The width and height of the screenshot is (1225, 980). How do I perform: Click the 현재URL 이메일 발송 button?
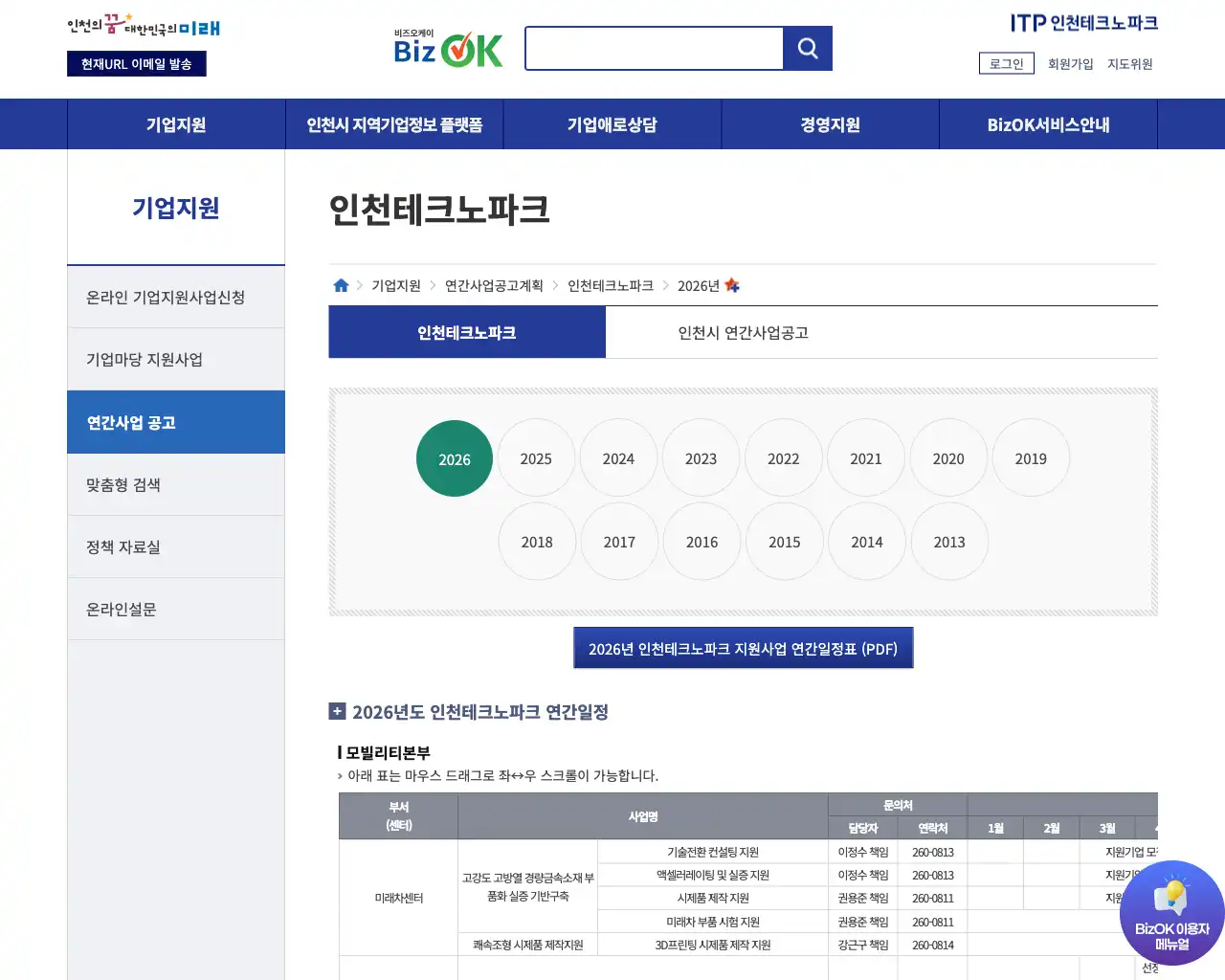click(136, 63)
